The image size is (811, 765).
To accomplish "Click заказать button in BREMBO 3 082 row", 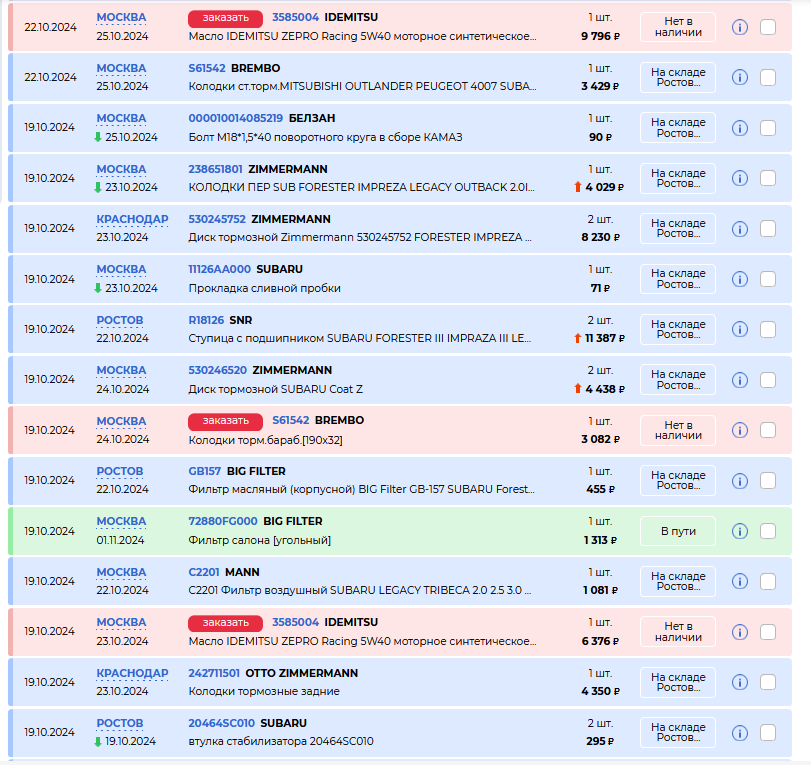I will pyautogui.click(x=226, y=421).
